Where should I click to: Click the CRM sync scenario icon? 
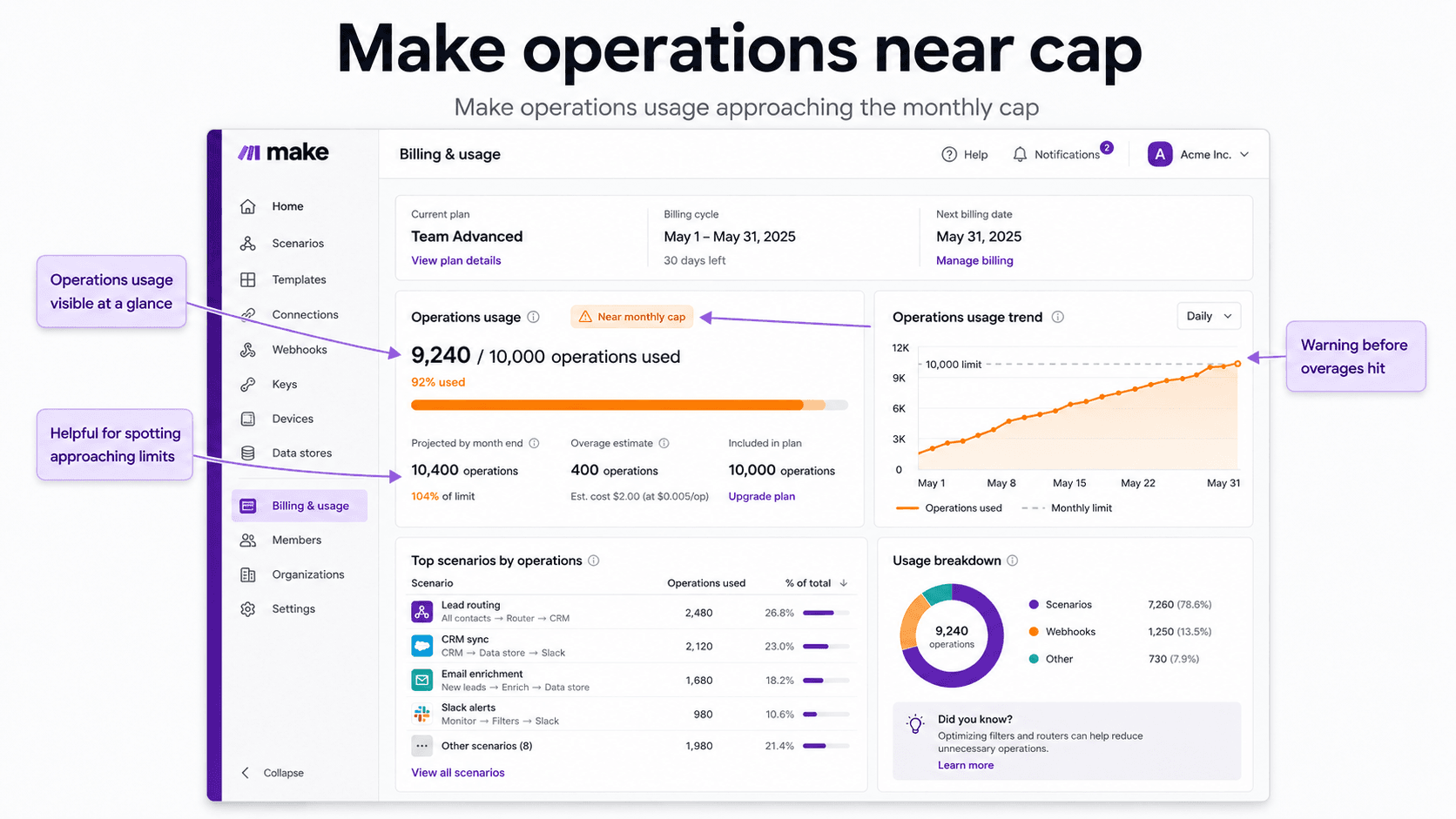pos(422,646)
